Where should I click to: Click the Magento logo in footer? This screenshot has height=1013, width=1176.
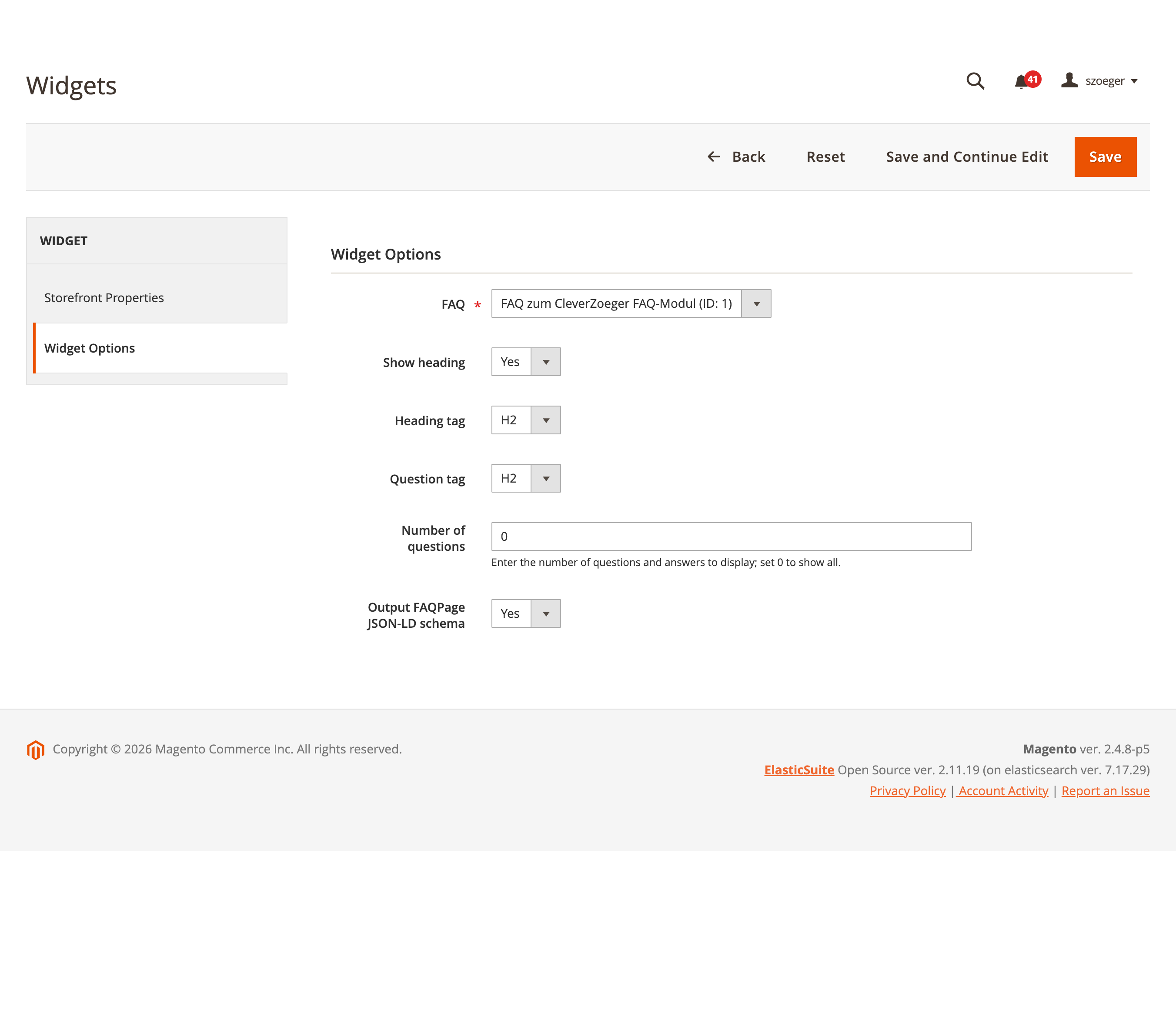pos(35,750)
